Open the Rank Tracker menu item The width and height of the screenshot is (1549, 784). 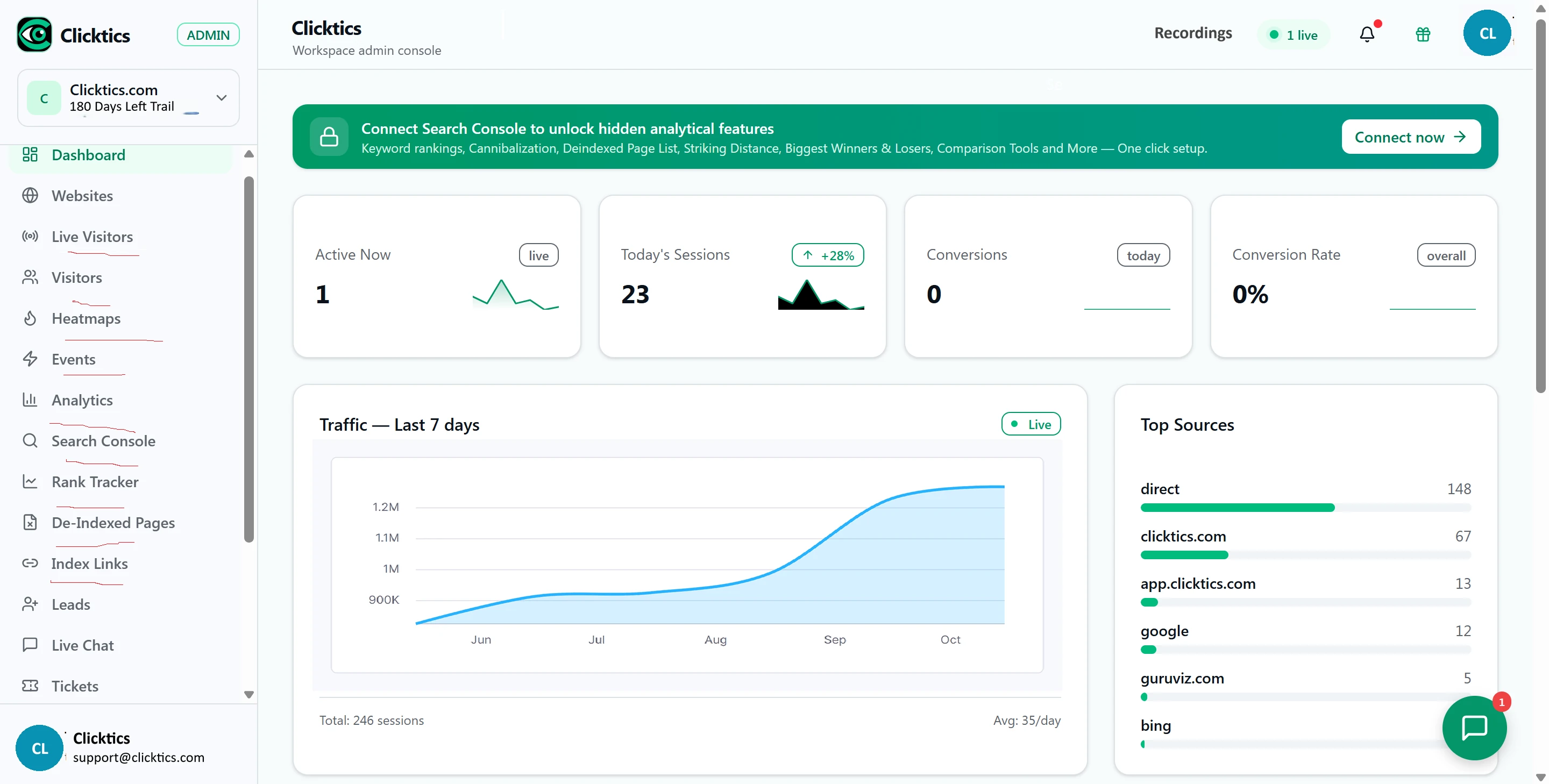120,482
